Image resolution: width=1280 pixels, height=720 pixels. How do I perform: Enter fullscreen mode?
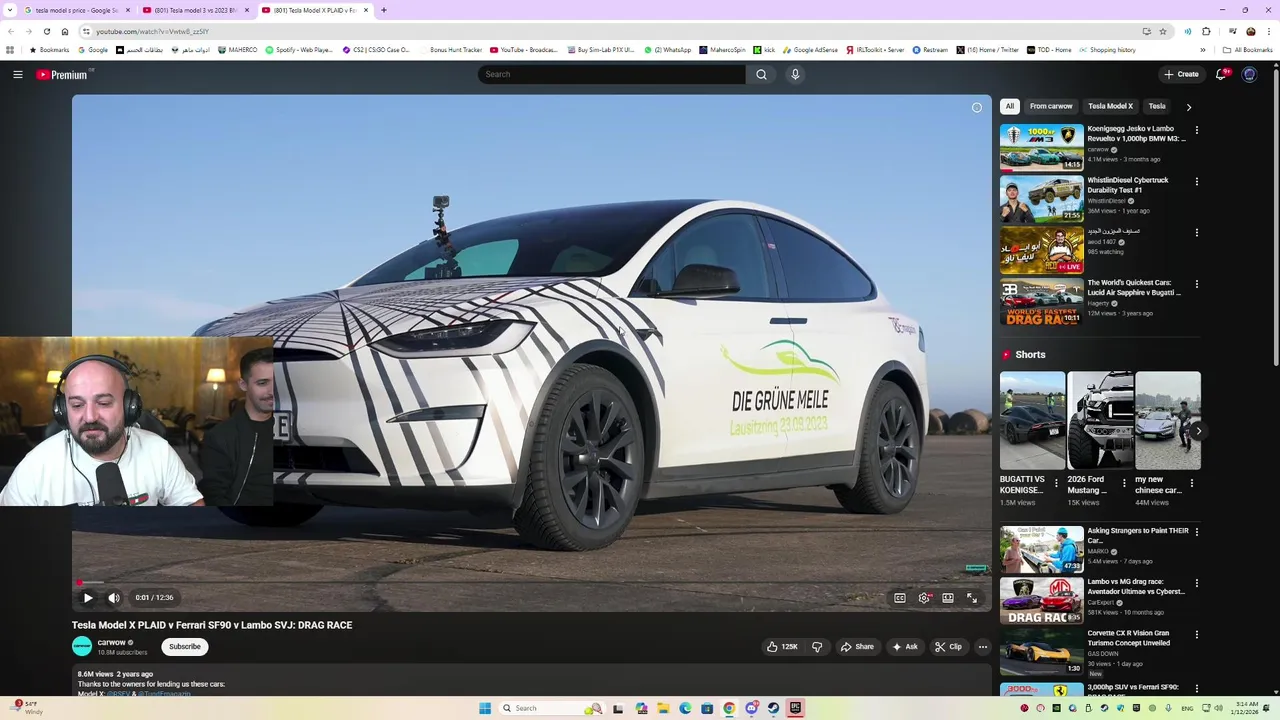tap(972, 598)
